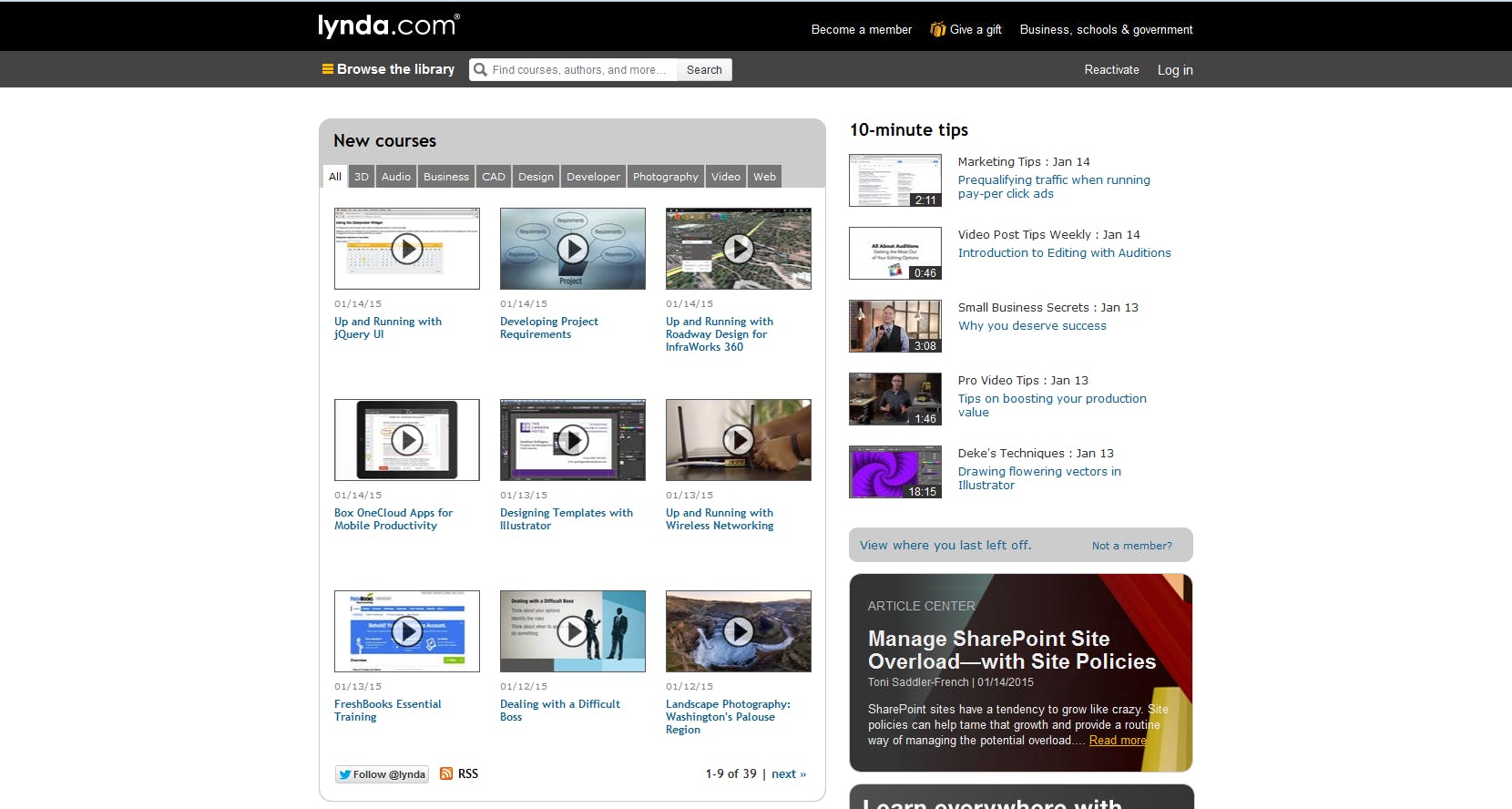Open Roadway Design for InfraWorks 360 title link
This screenshot has width=1512, height=809.
[x=720, y=334]
